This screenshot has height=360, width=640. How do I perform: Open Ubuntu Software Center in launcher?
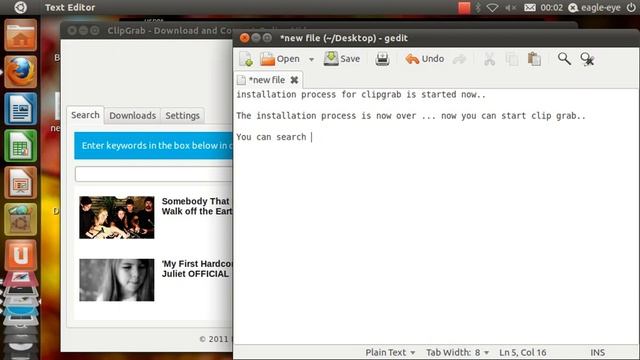21,219
